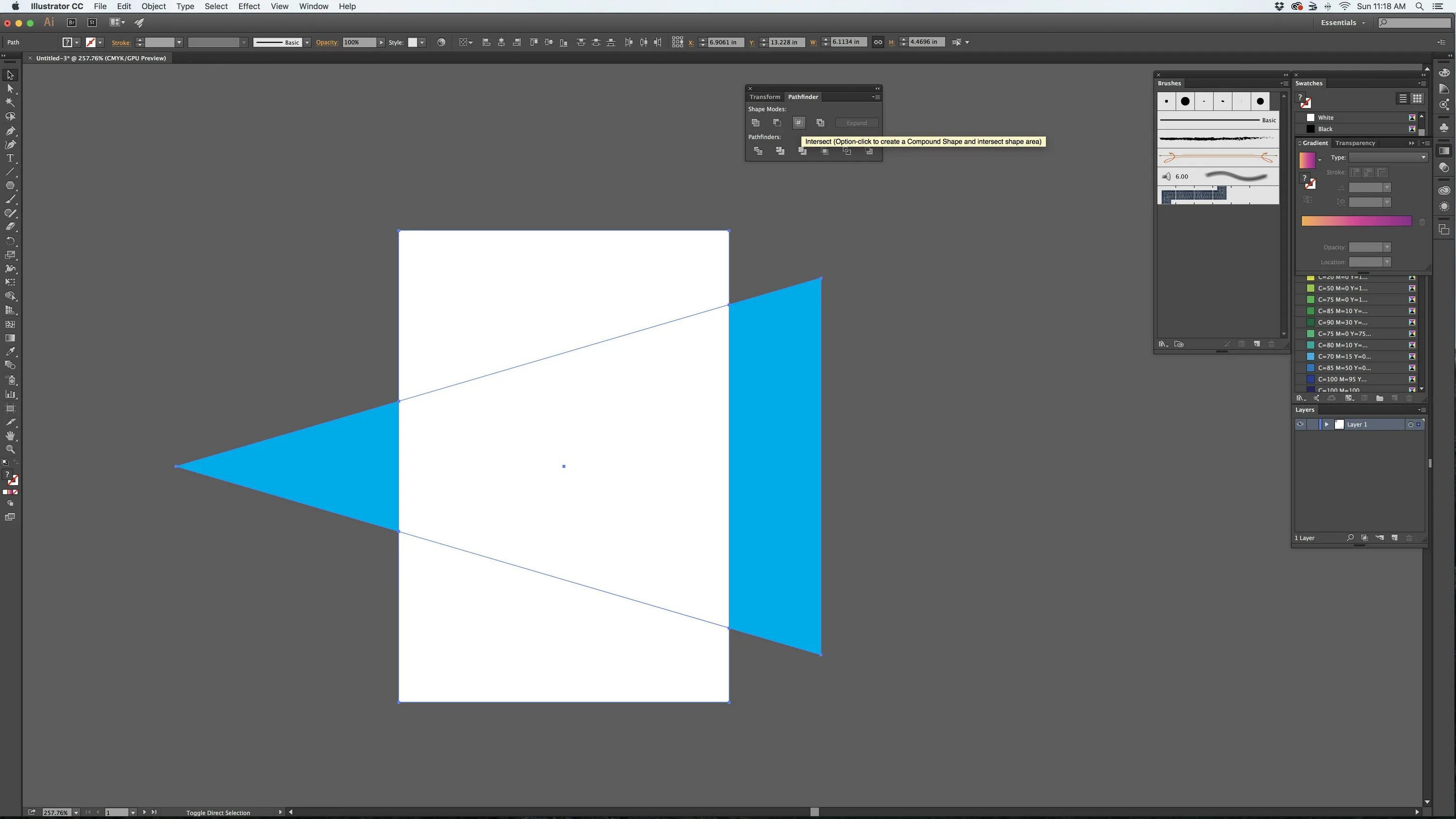Switch swatches to list view
The height and width of the screenshot is (819, 1456).
1403,98
